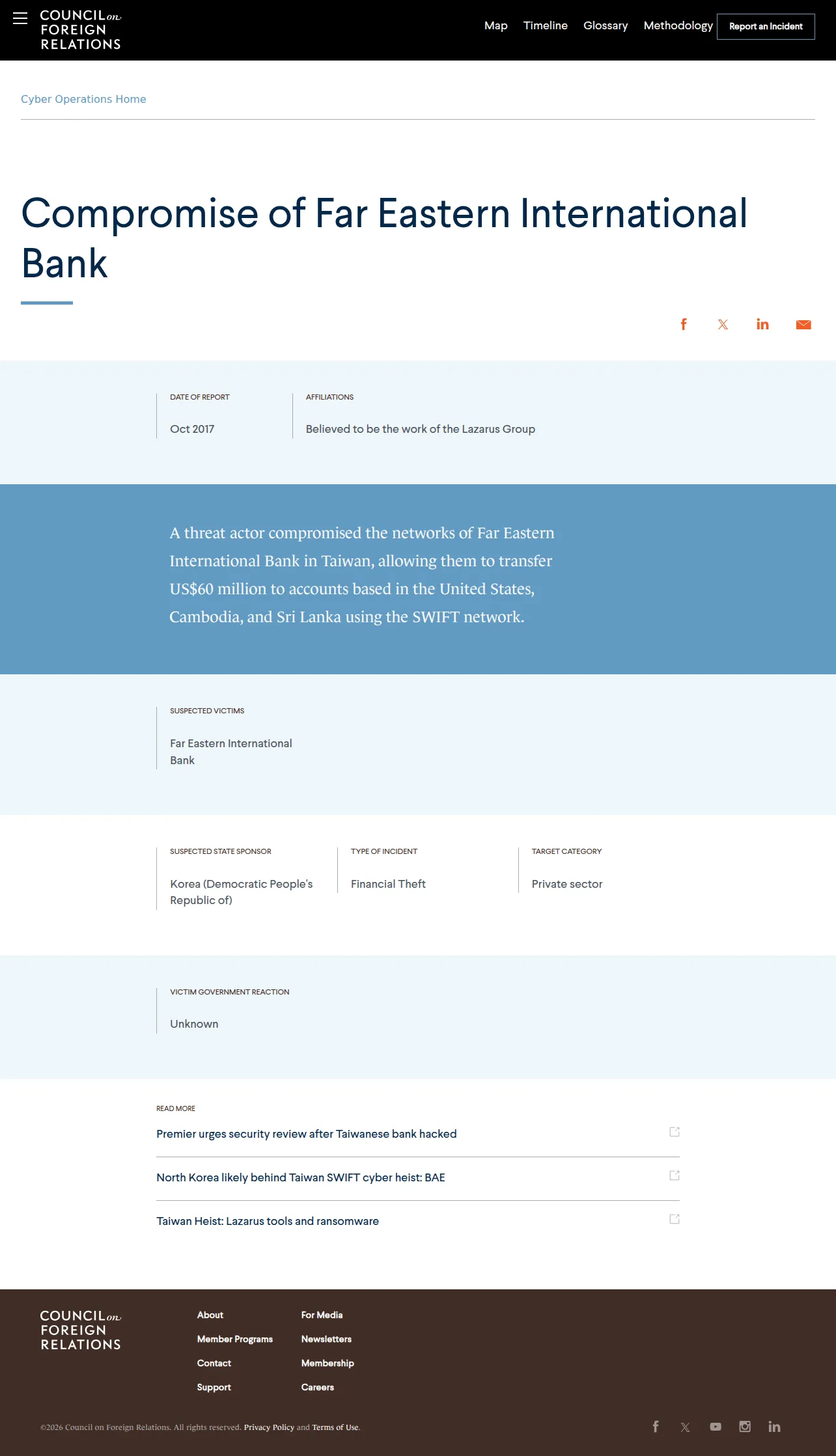Click the 'Affiliations' label
This screenshot has width=836, height=1456.
(330, 397)
